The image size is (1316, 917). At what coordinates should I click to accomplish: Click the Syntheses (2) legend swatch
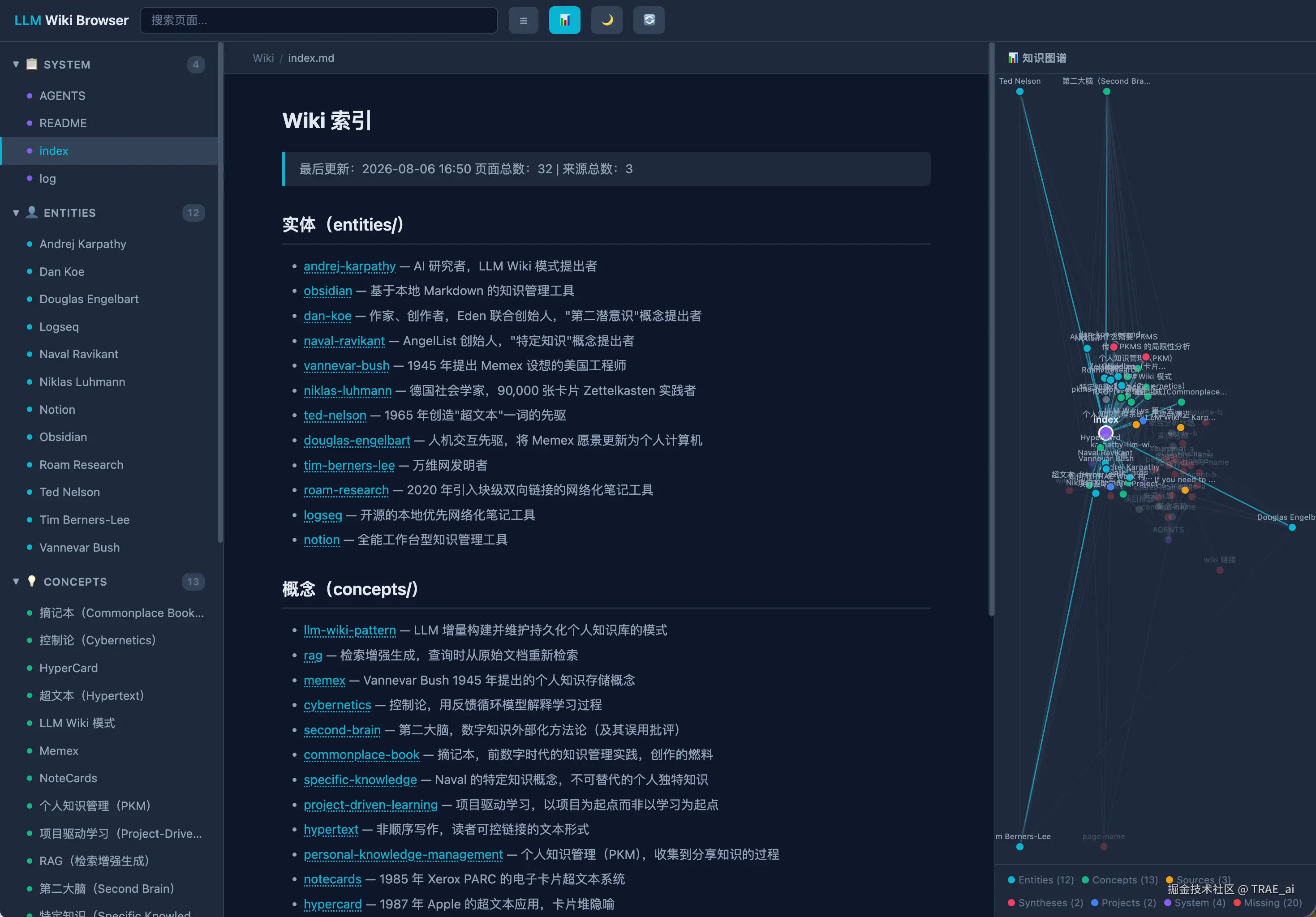pyautogui.click(x=1011, y=903)
